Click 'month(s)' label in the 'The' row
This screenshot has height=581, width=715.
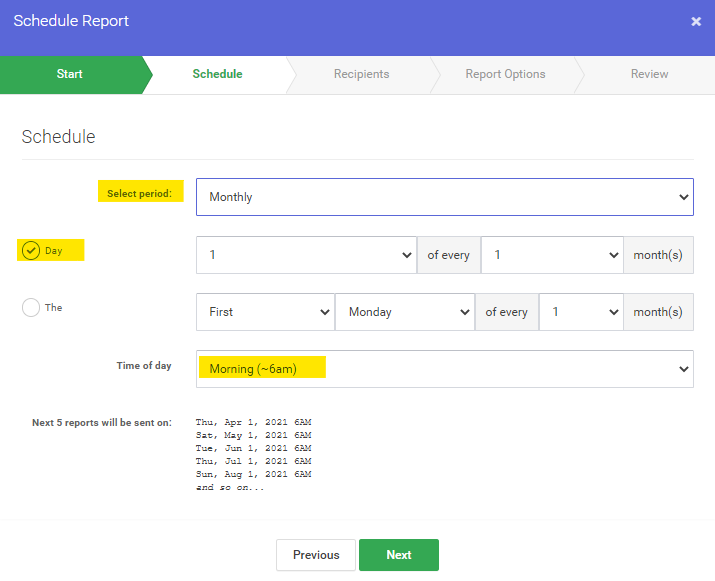[658, 312]
